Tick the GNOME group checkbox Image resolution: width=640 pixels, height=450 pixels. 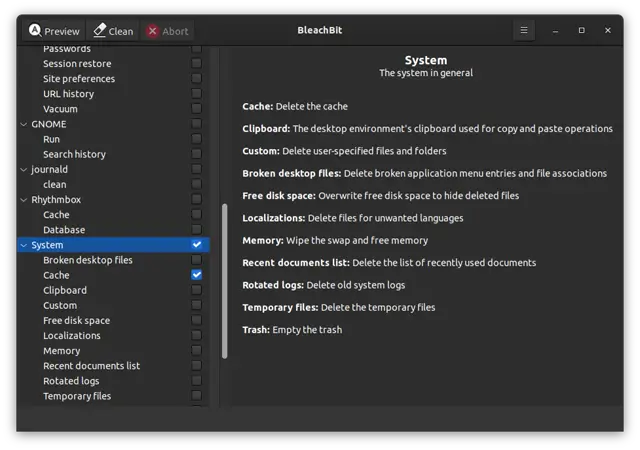197,124
